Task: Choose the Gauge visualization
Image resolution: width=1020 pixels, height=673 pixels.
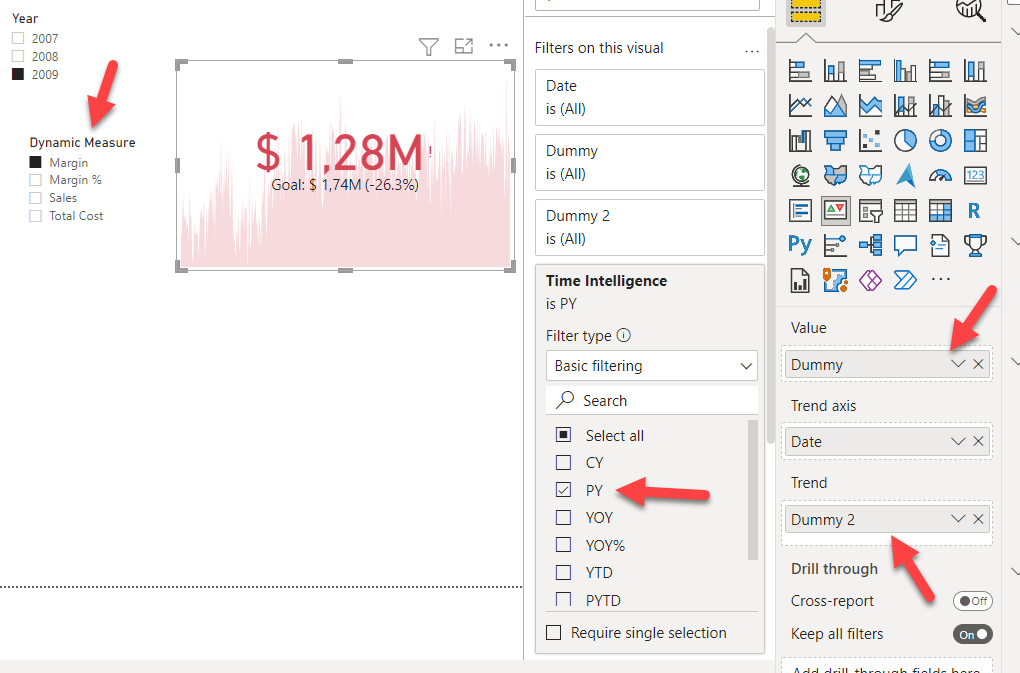Action: click(941, 176)
